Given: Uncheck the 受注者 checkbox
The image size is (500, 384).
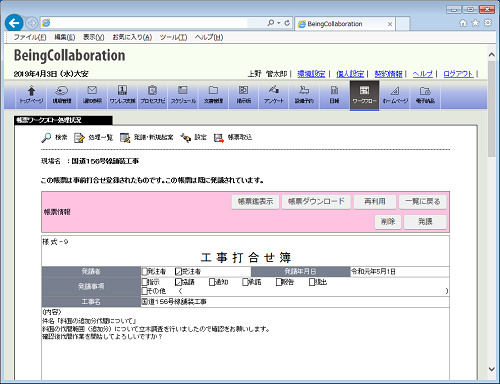Looking at the screenshot, I should (x=178, y=271).
